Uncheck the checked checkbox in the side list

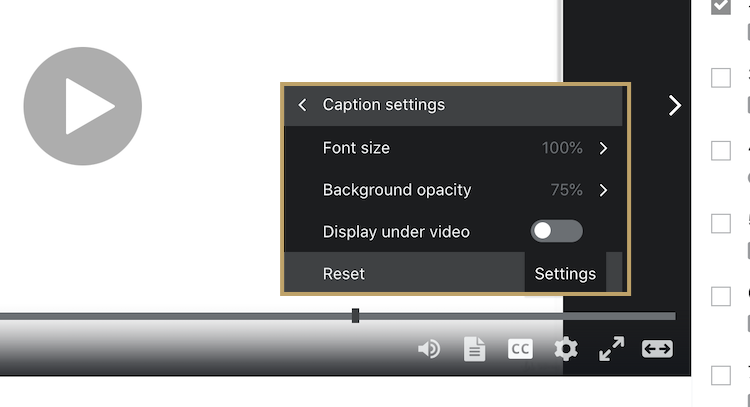(721, 7)
